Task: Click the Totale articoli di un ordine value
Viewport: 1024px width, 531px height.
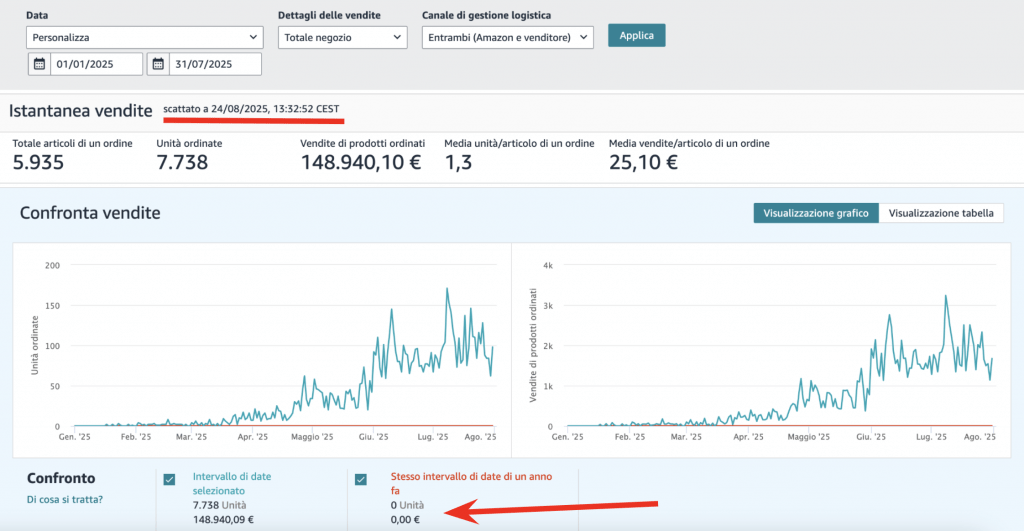Action: point(38,162)
